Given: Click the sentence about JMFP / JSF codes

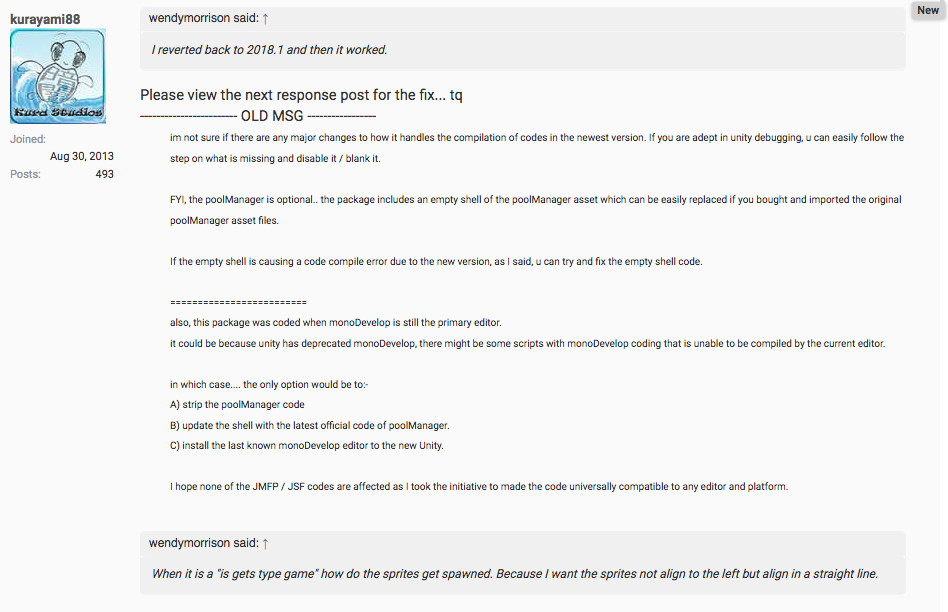Looking at the screenshot, I should click(479, 486).
